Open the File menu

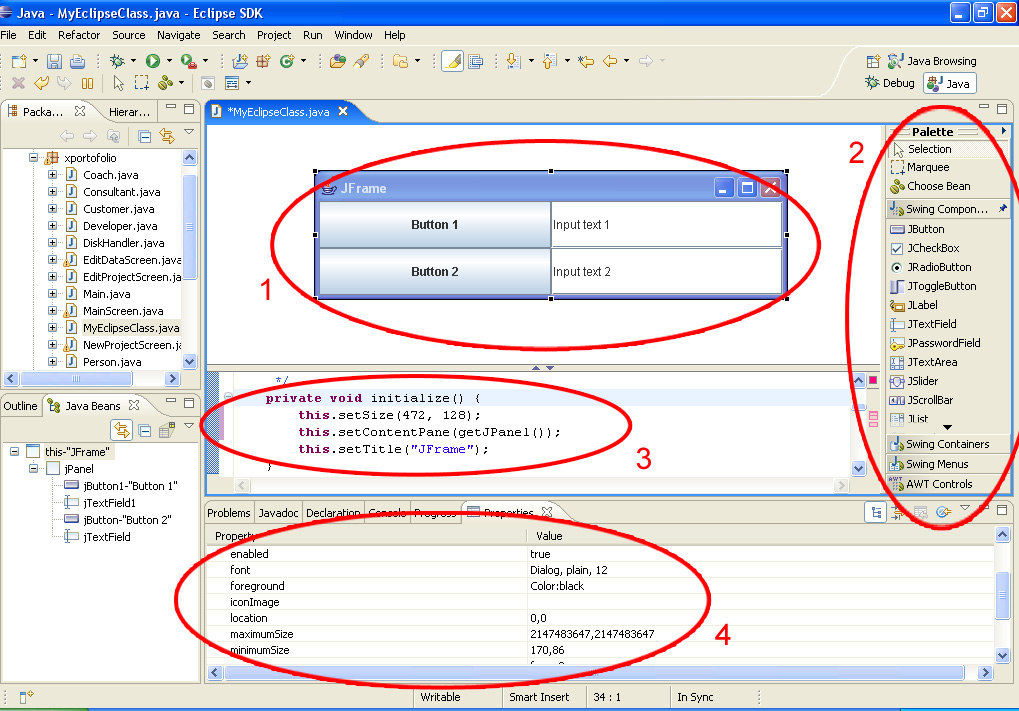8,35
